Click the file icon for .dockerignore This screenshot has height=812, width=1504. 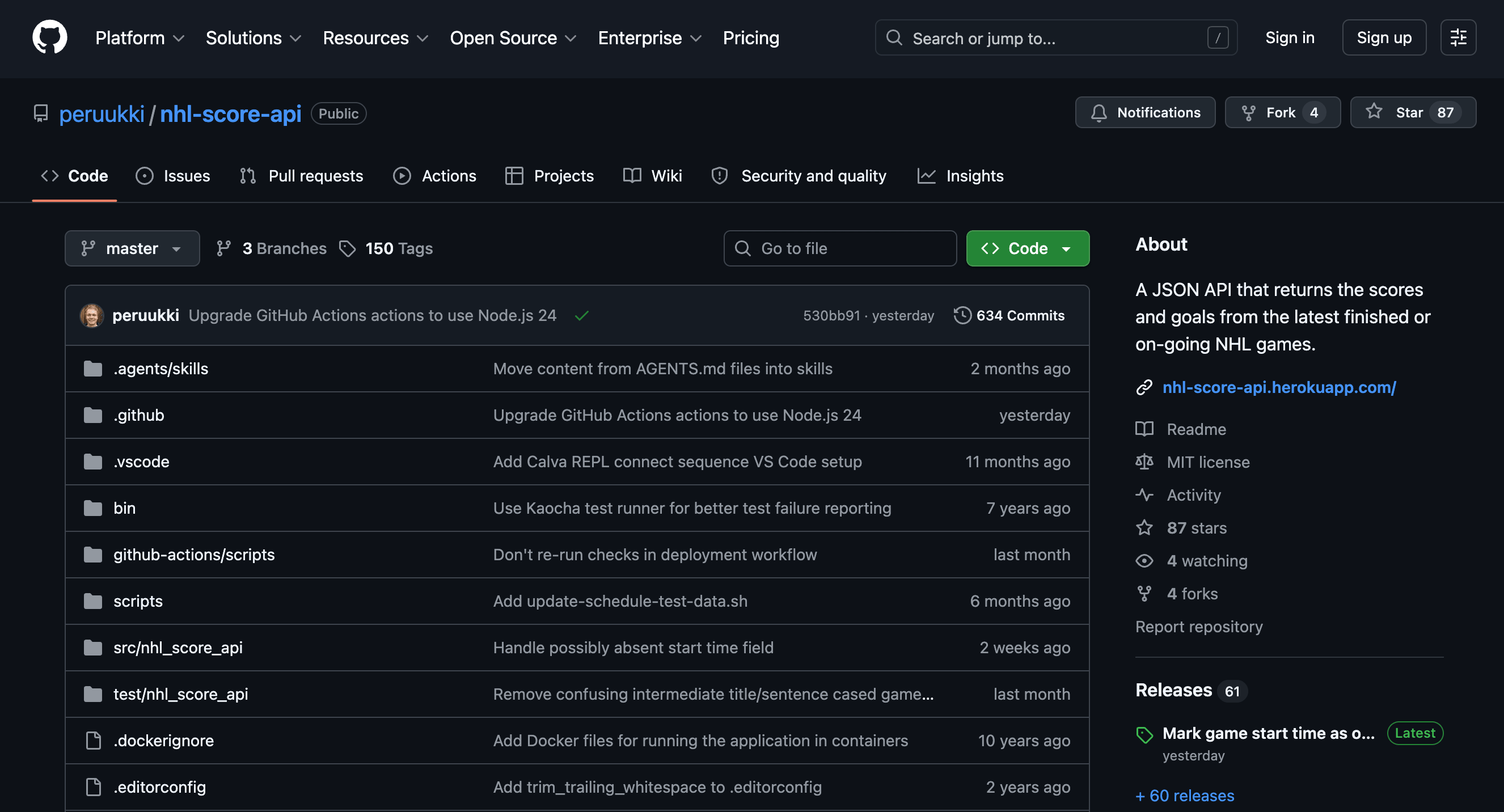coord(94,741)
